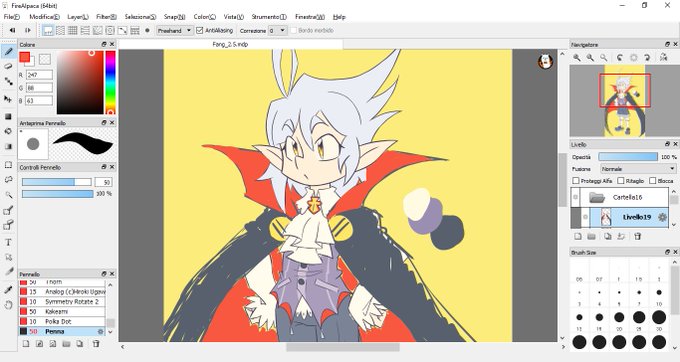Select the Gradient tool
Viewport: 680px width, 362px height.
pos(8,146)
